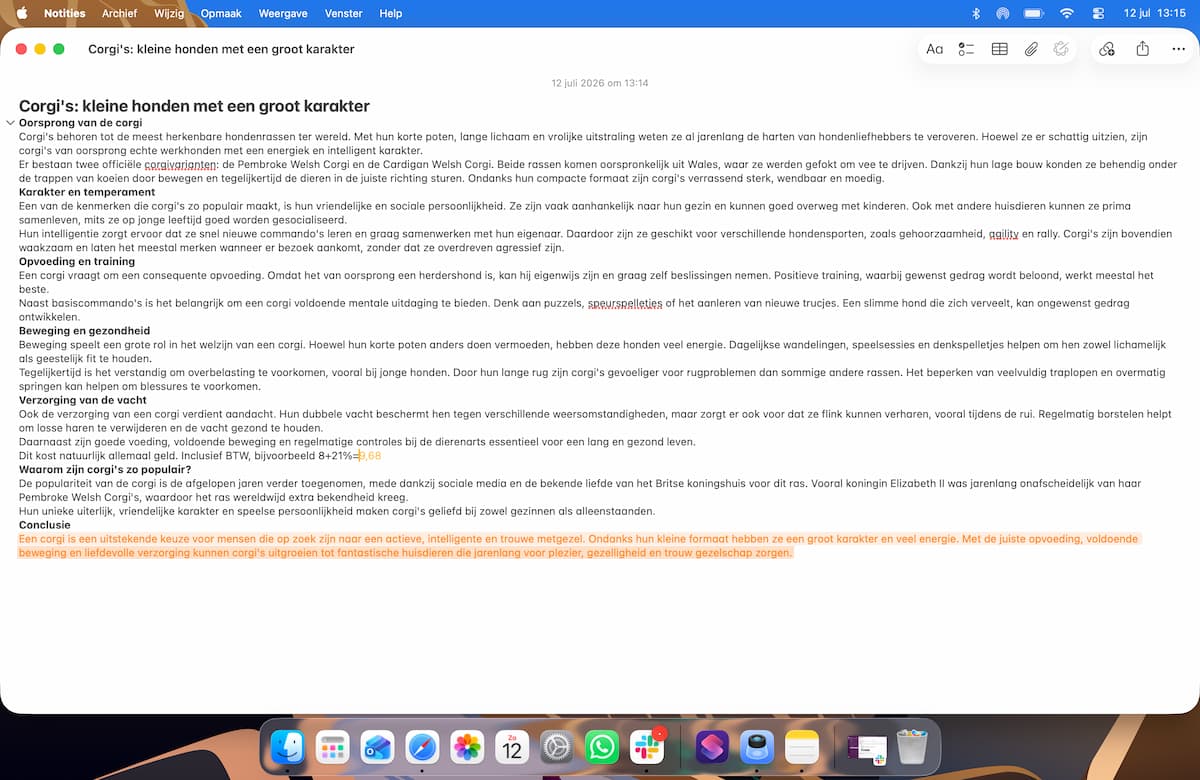Image resolution: width=1200 pixels, height=780 pixels.
Task: Open WhatsApp from the Dock
Action: pyautogui.click(x=602, y=747)
